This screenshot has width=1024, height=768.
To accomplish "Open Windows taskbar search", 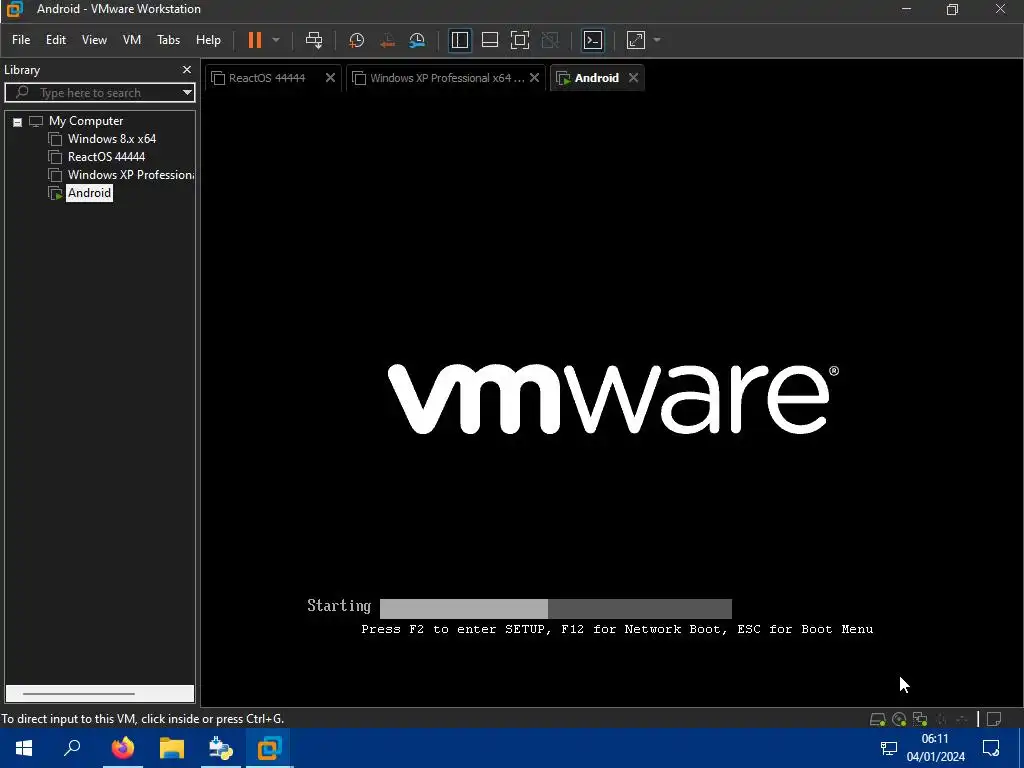I will pyautogui.click(x=72, y=748).
